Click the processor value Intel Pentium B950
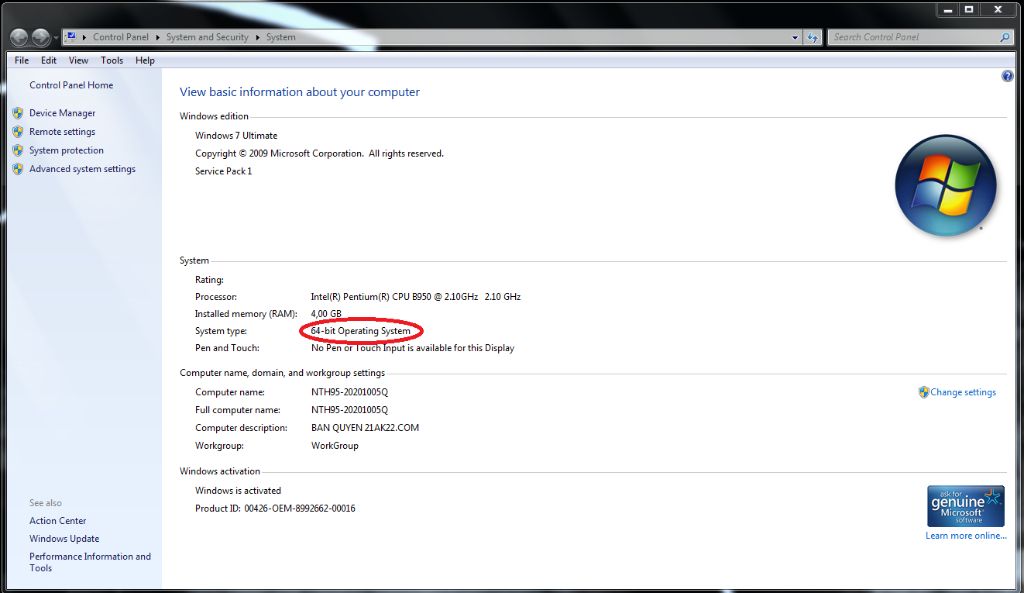The image size is (1024, 593). 415,296
